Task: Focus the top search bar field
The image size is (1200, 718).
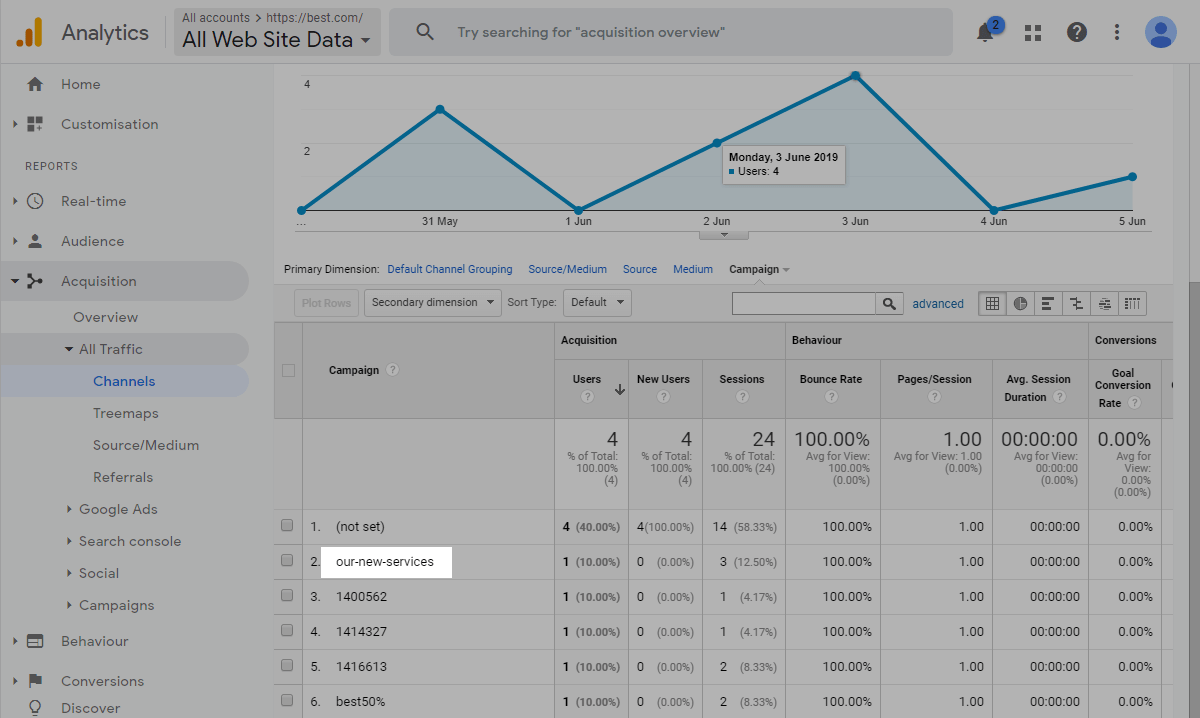Action: [x=671, y=32]
